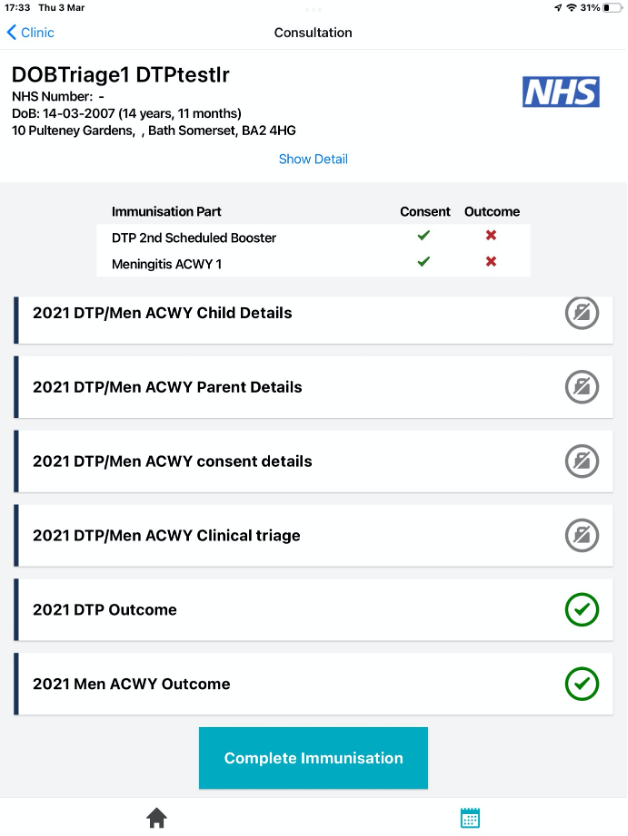
Task: Tap the home icon in bottom bar
Action: pyautogui.click(x=157, y=818)
